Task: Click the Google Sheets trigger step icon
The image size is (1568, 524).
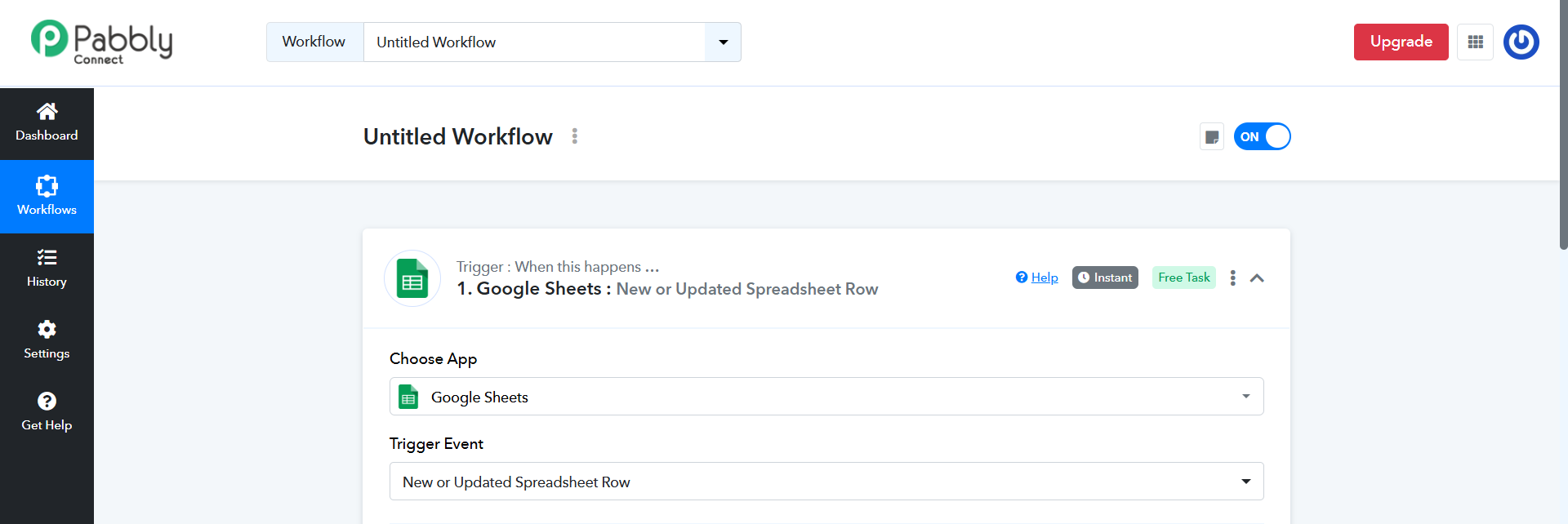Action: 412,278
